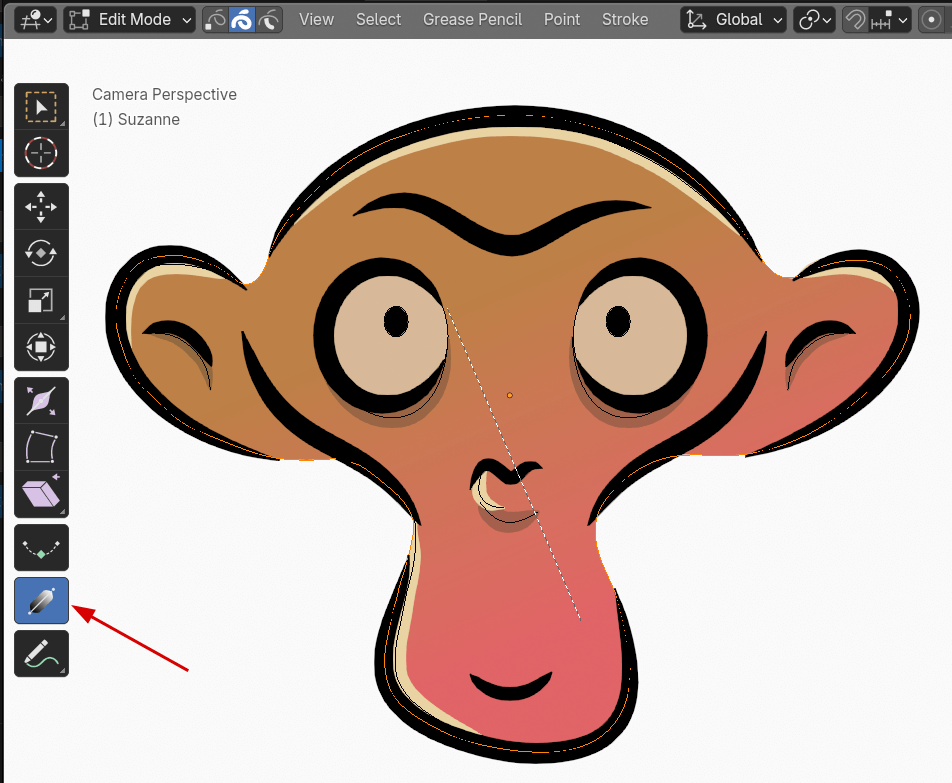Open the Grease Pencil menu
This screenshot has height=783, width=952.
click(x=472, y=19)
